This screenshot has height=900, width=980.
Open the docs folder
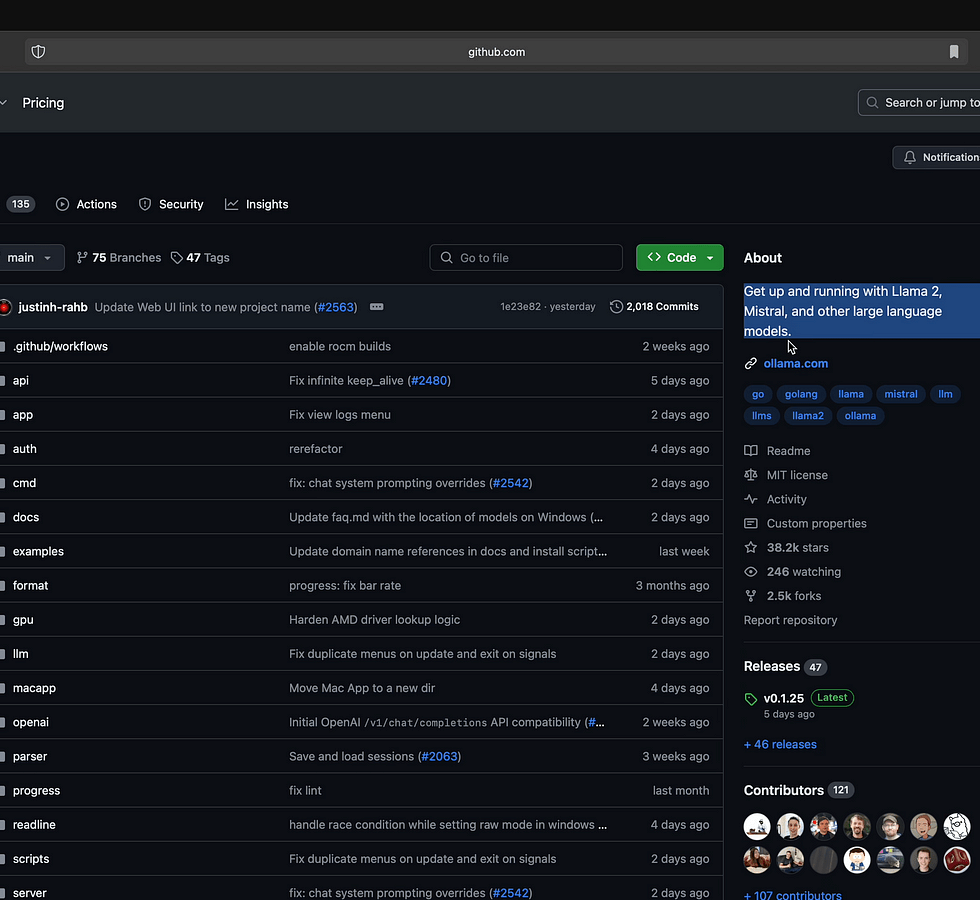click(x=26, y=517)
